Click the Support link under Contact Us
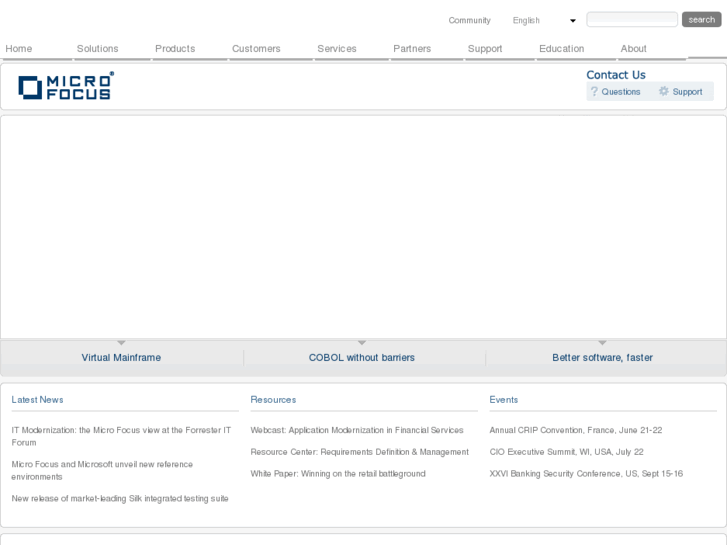 pos(687,92)
